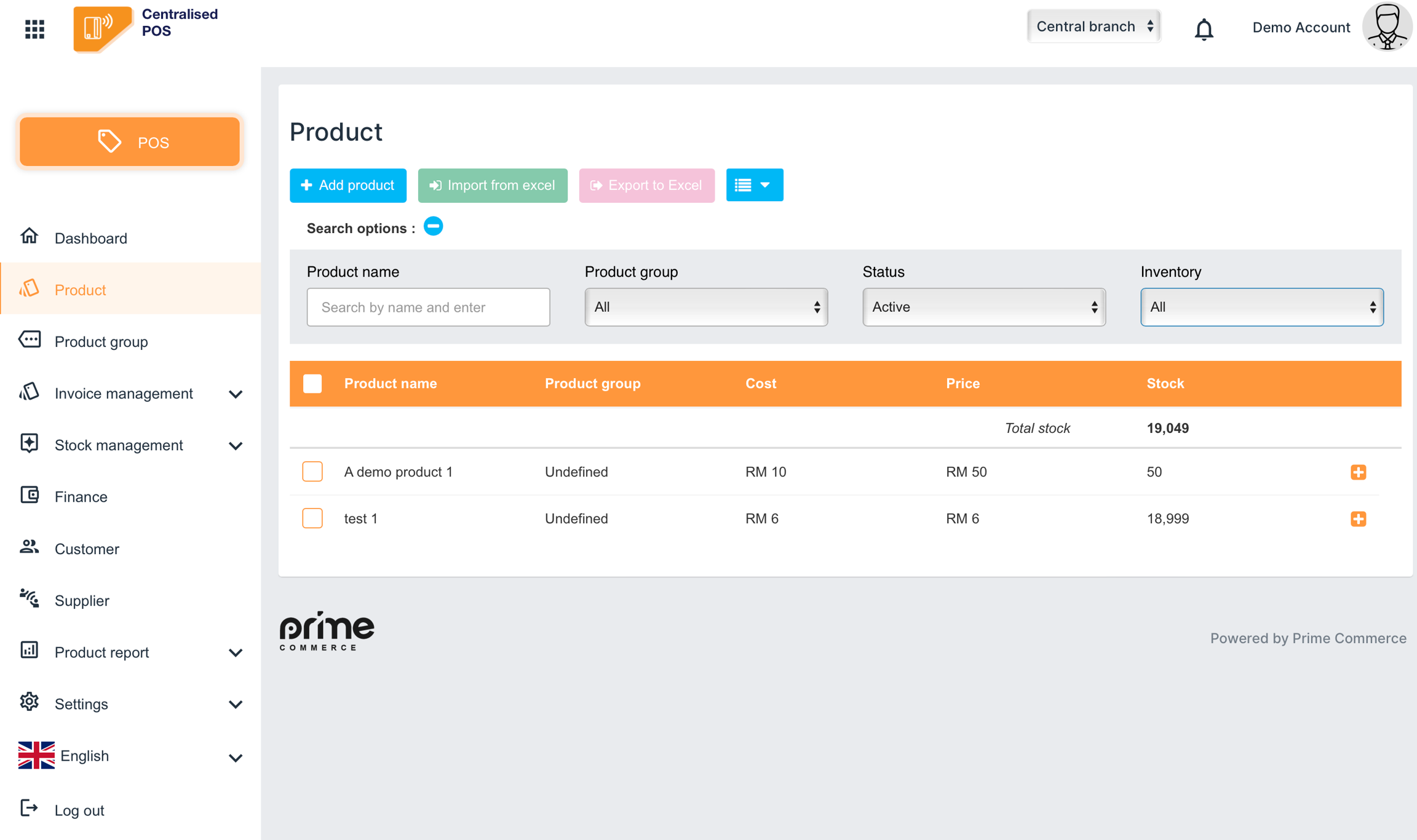Go to Dashboard in sidebar
Screen dimensions: 1417x840
pos(90,238)
